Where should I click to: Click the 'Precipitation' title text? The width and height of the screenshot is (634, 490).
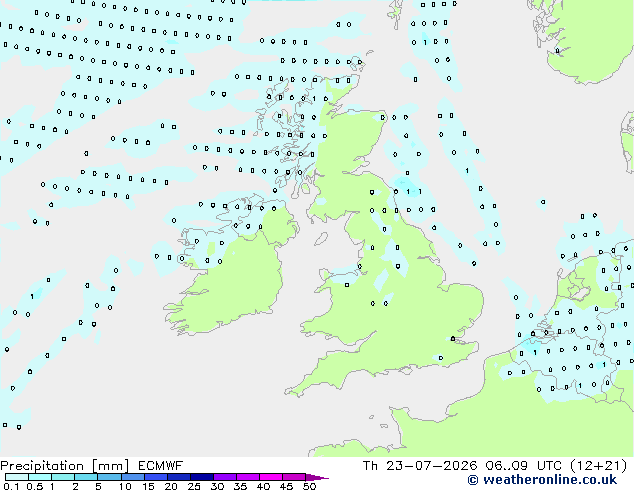(x=42, y=466)
